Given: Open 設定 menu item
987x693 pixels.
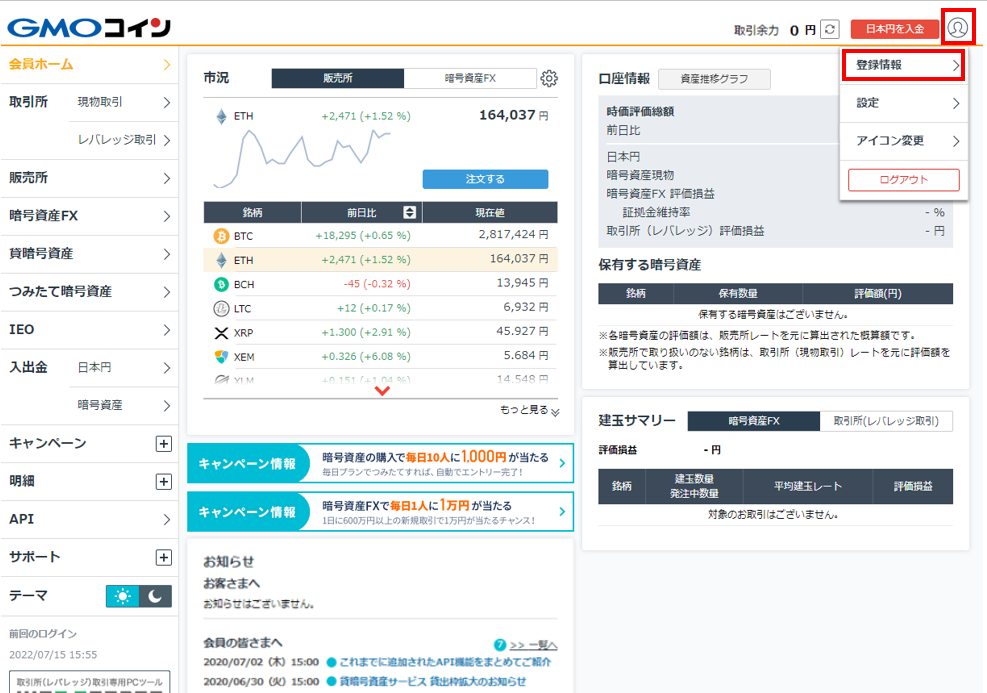Looking at the screenshot, I should click(x=903, y=103).
